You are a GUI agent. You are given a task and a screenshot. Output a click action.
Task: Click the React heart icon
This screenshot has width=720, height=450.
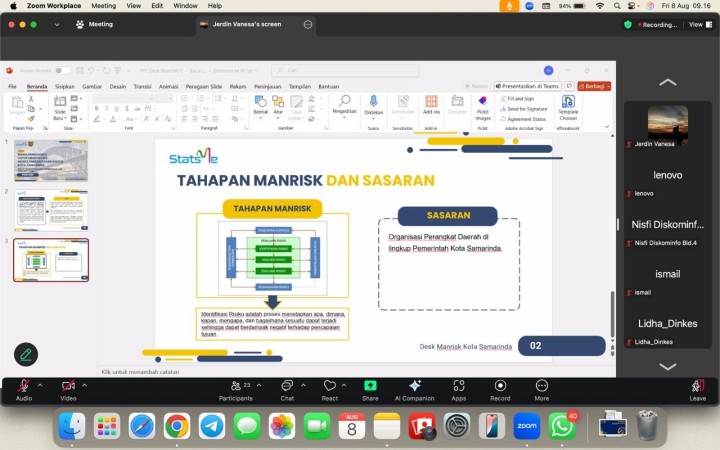[330, 386]
